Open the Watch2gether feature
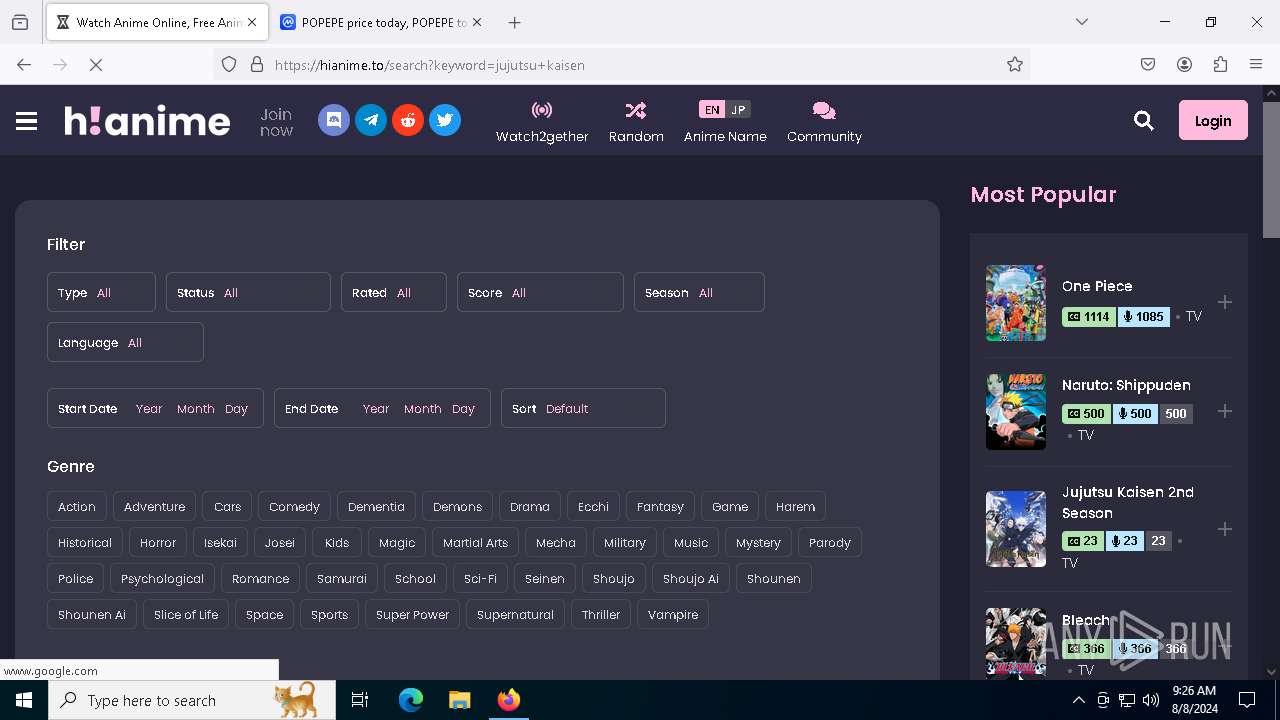Viewport: 1280px width, 720px height. (x=542, y=122)
